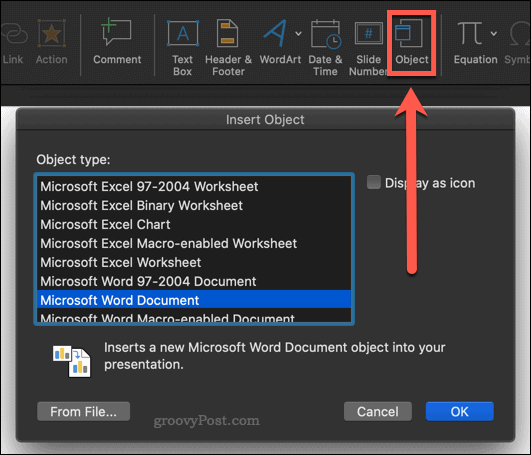Click the Link icon in ribbon

pyautogui.click(x=14, y=34)
